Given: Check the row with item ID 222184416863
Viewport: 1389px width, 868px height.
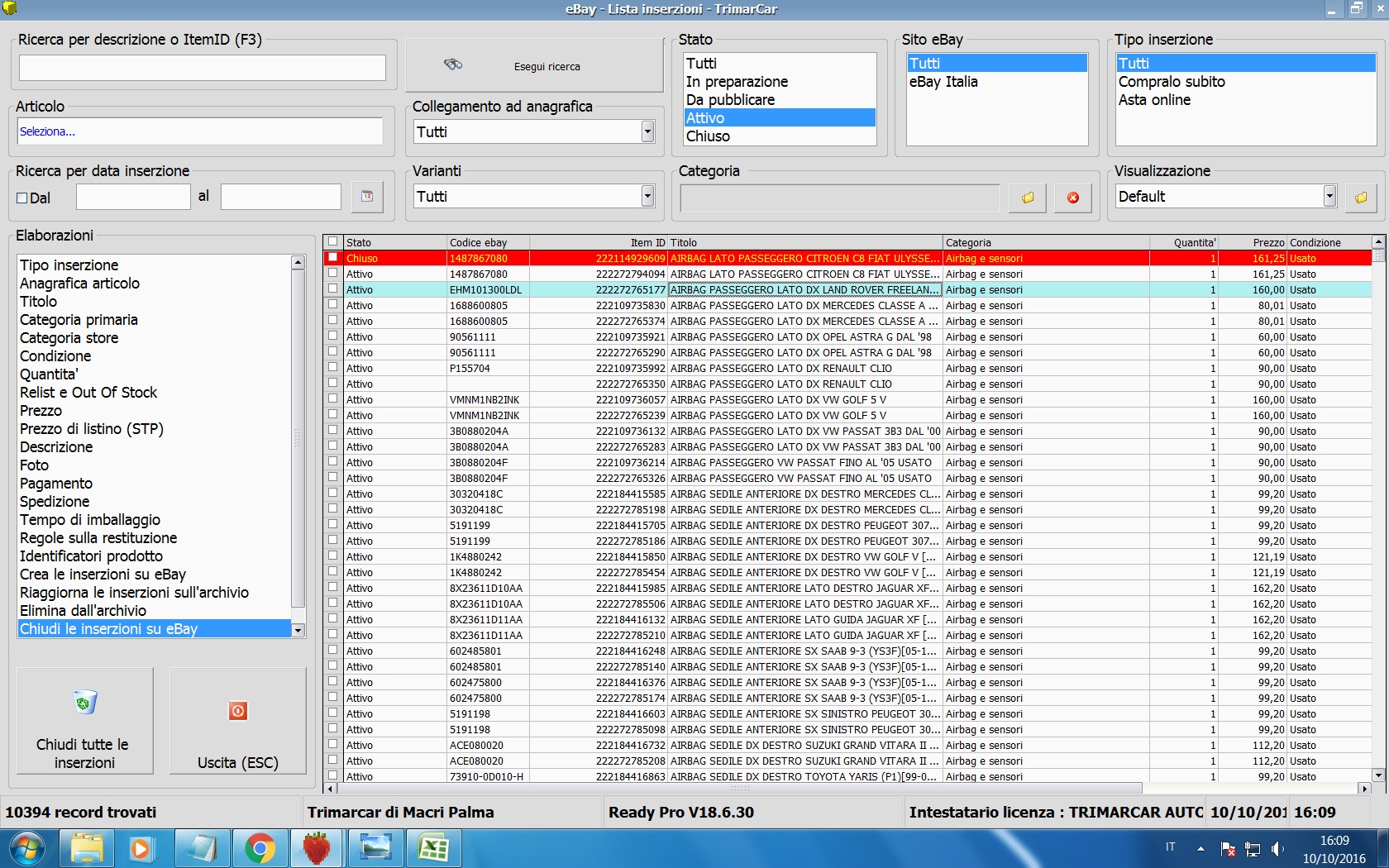Looking at the screenshot, I should pos(332,776).
